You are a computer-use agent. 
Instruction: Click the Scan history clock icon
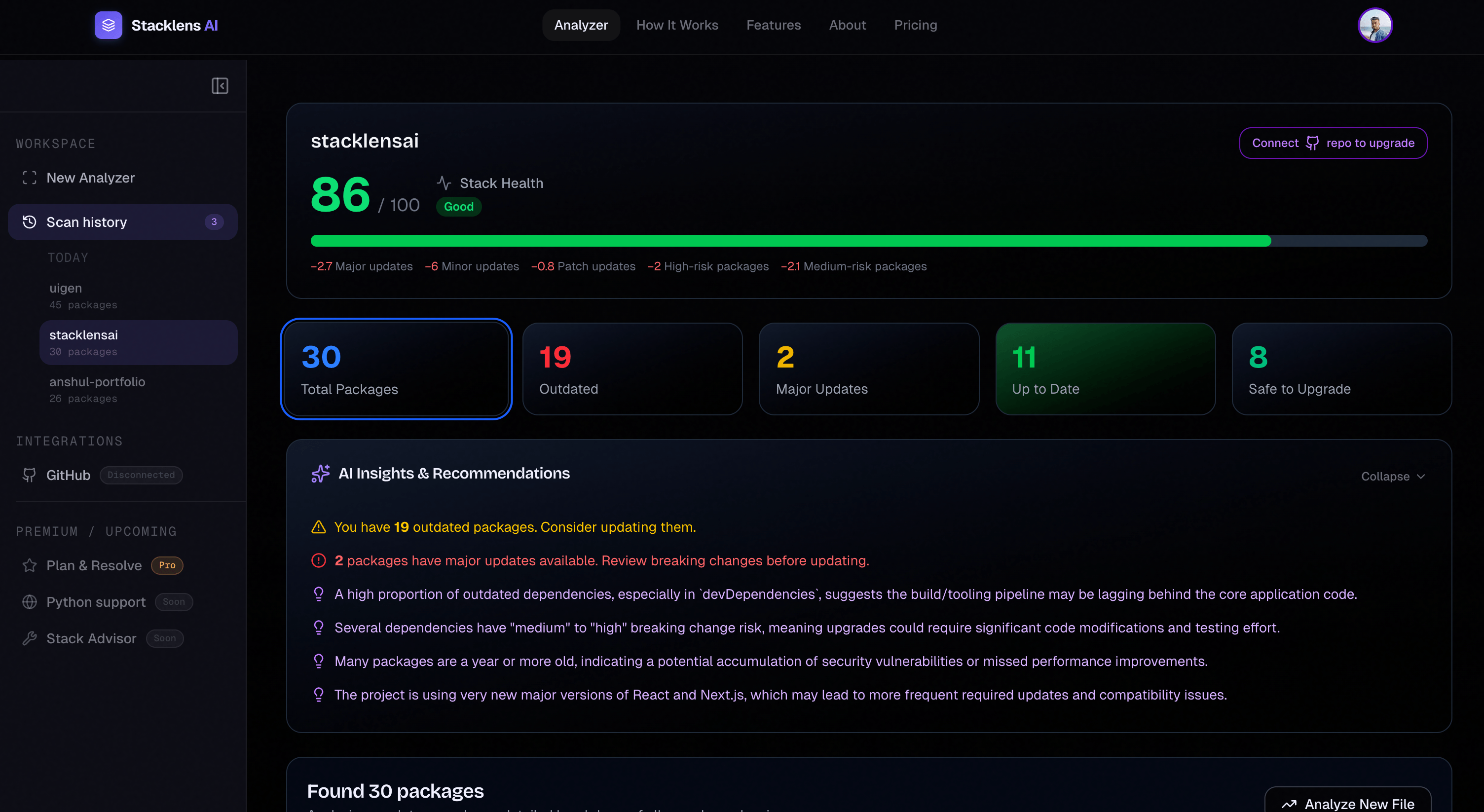pos(30,221)
